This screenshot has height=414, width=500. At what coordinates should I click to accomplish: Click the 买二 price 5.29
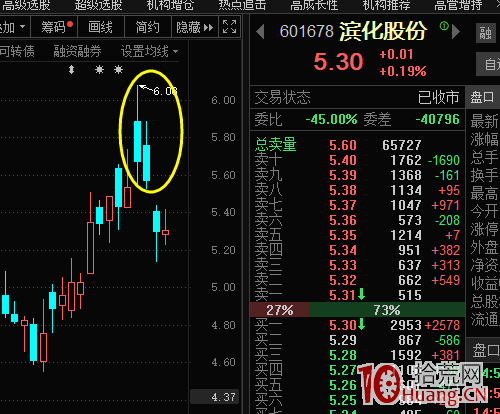point(343,340)
